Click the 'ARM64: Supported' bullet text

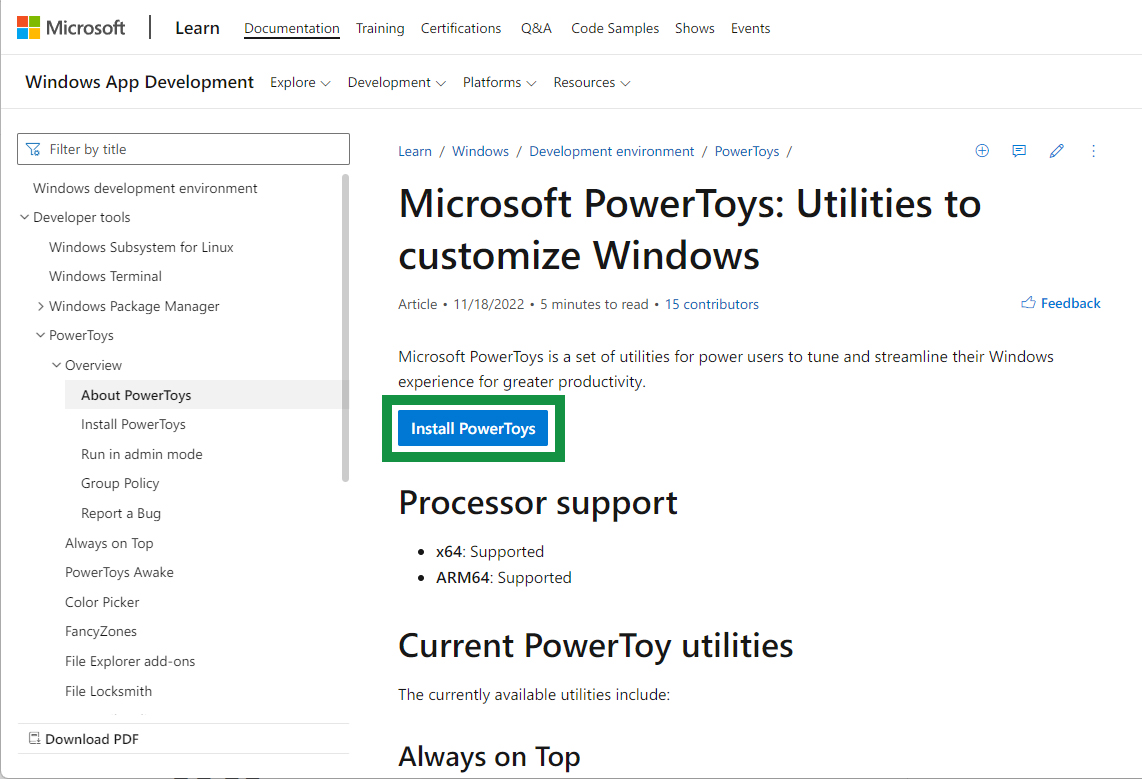503,577
